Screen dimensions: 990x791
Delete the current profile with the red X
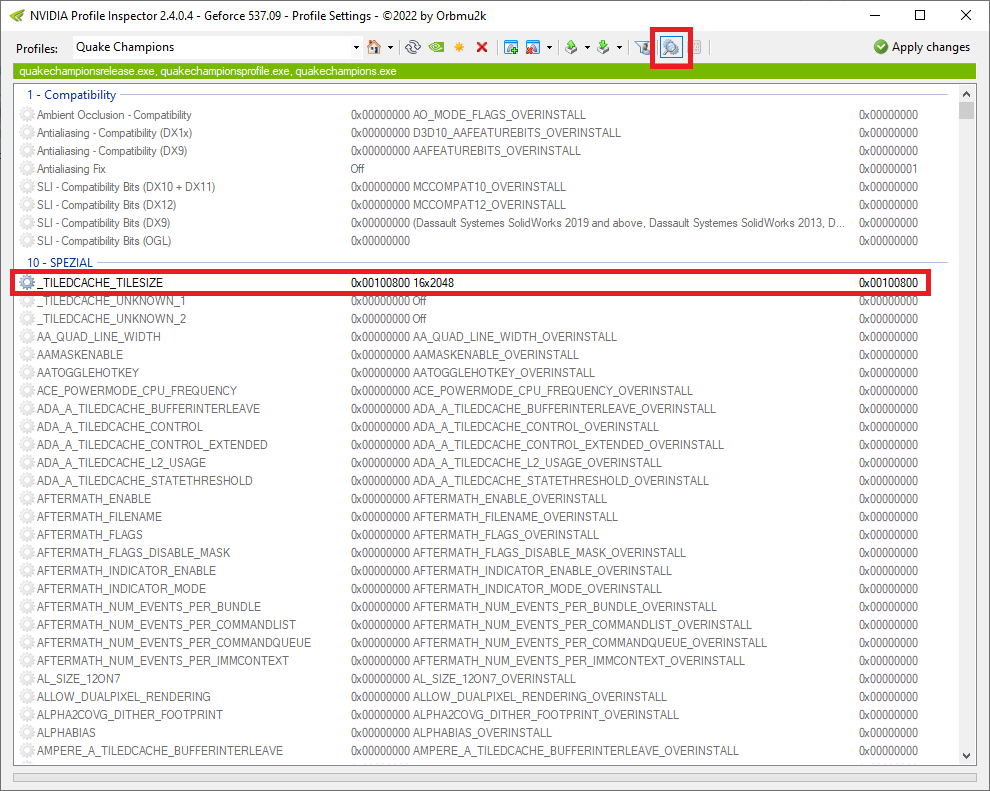click(482, 47)
